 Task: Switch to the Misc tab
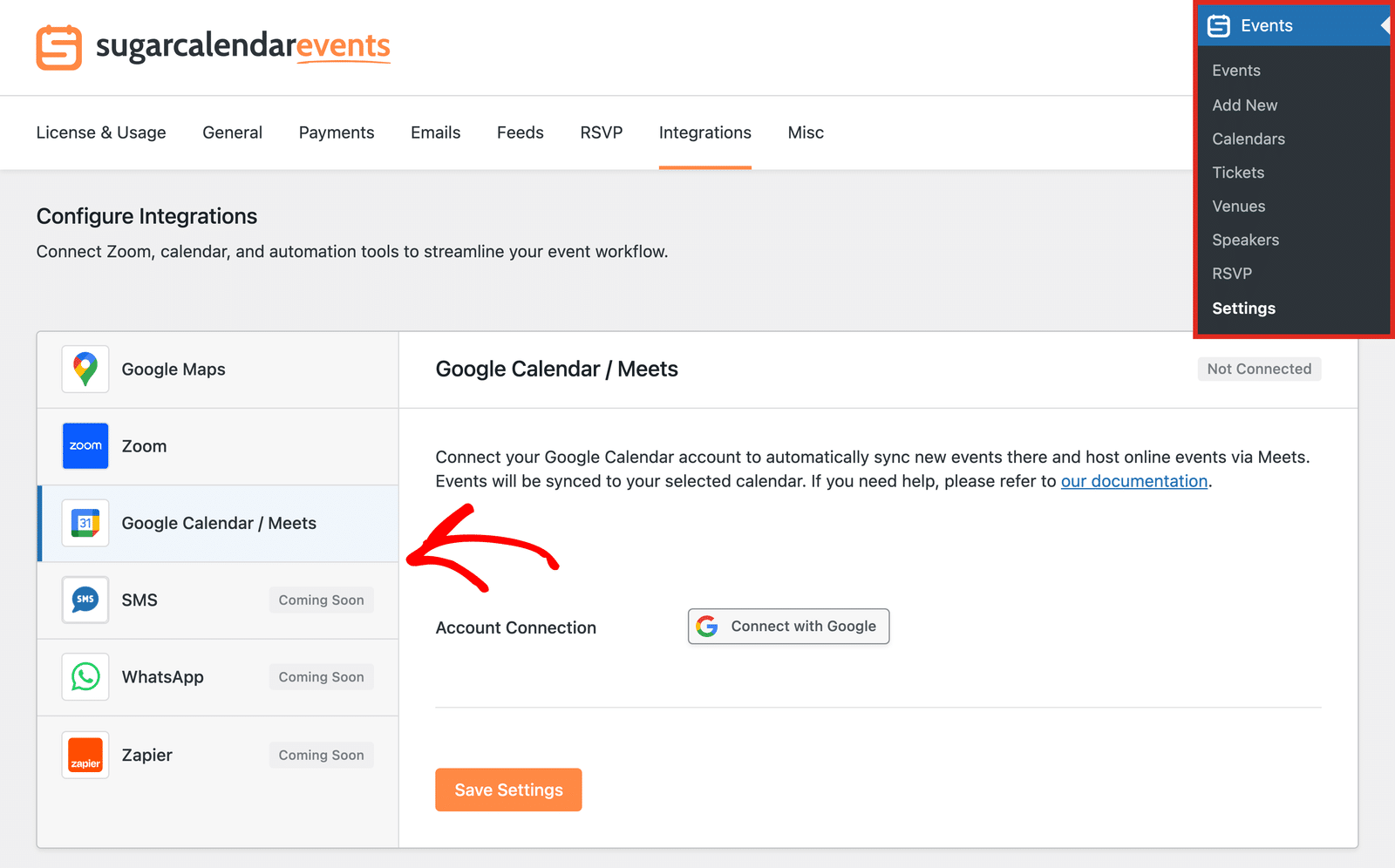tap(806, 132)
